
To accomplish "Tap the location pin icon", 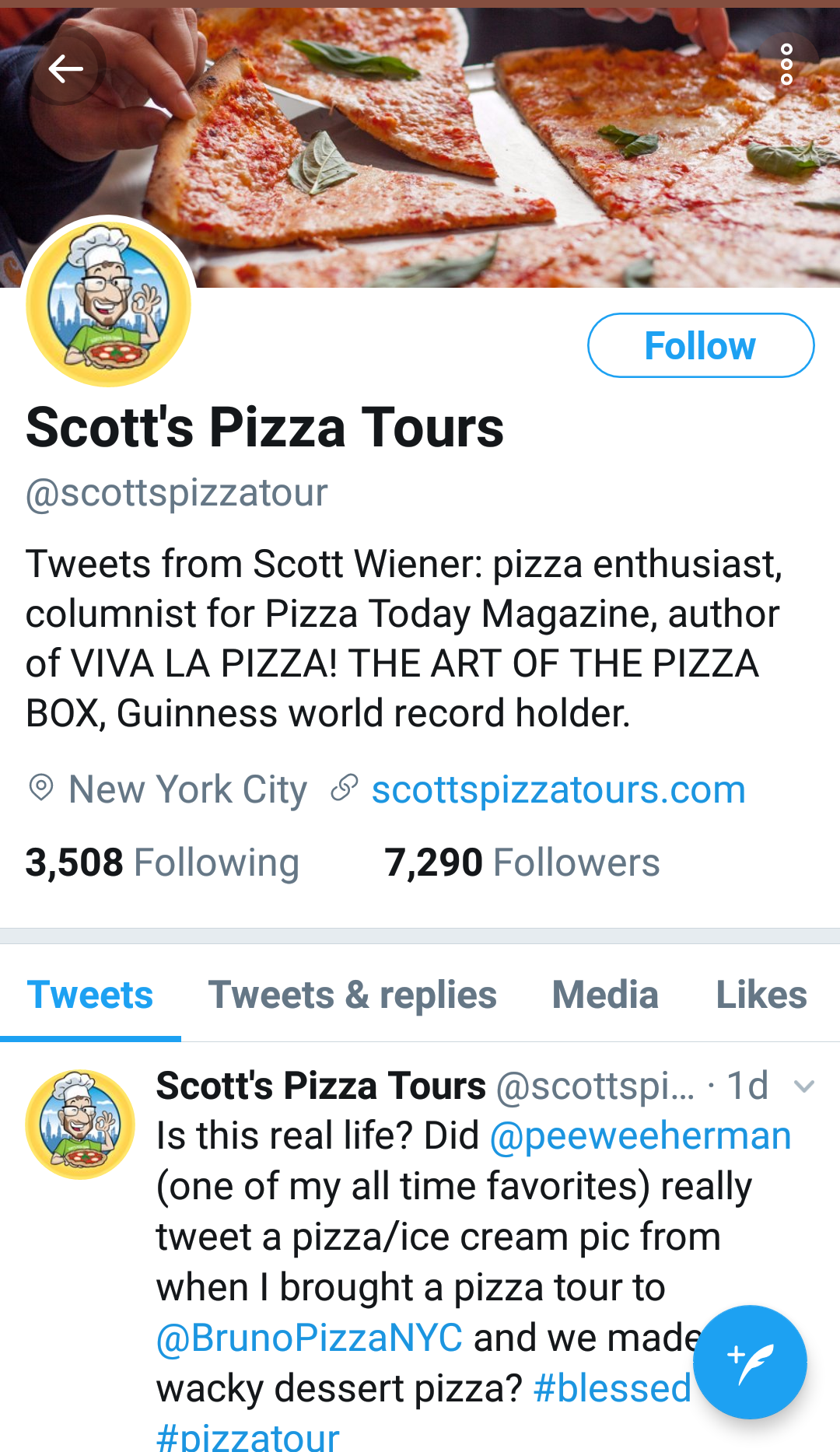I will (x=40, y=789).
